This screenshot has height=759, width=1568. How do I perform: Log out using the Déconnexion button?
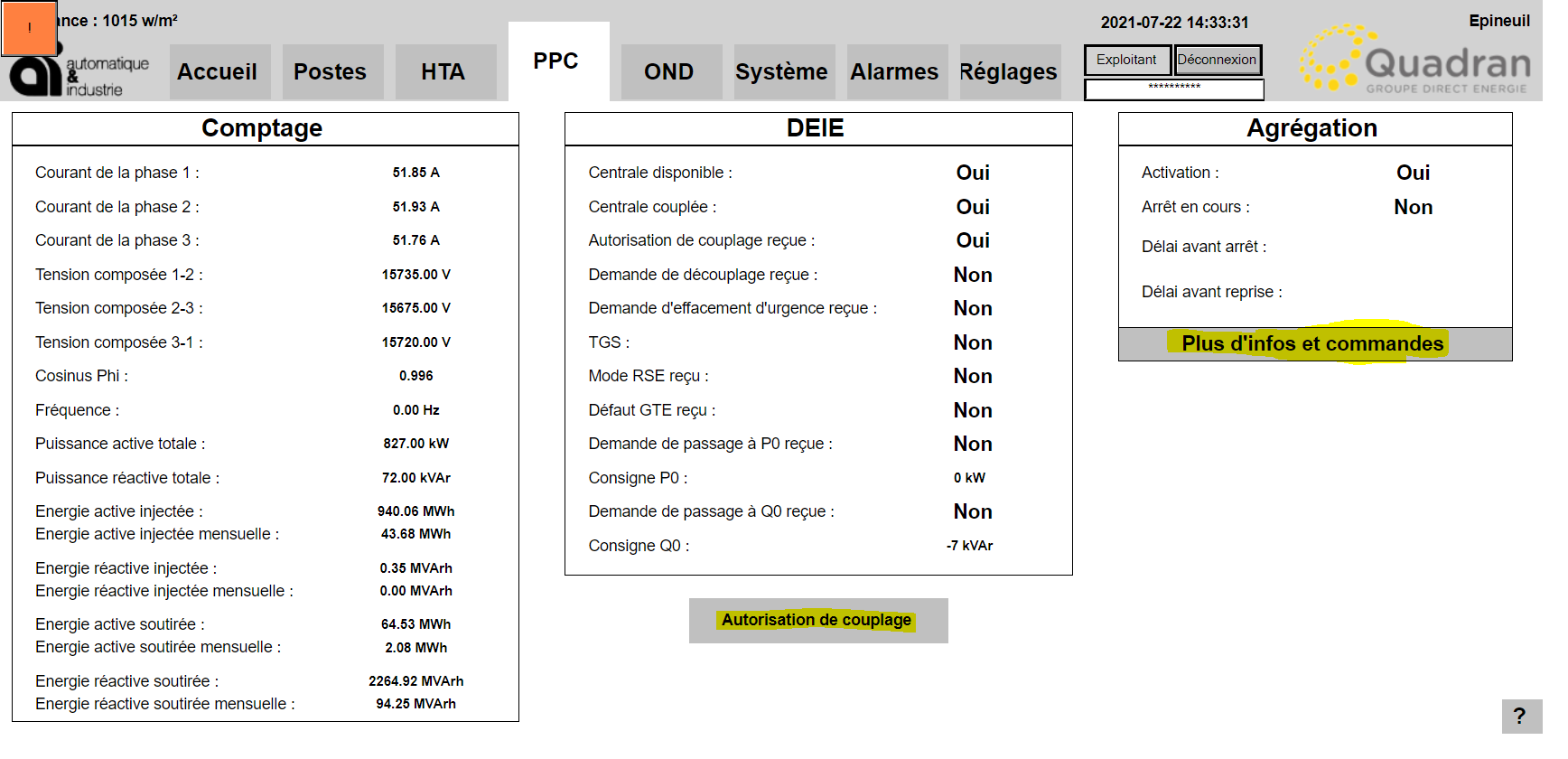coord(1218,60)
